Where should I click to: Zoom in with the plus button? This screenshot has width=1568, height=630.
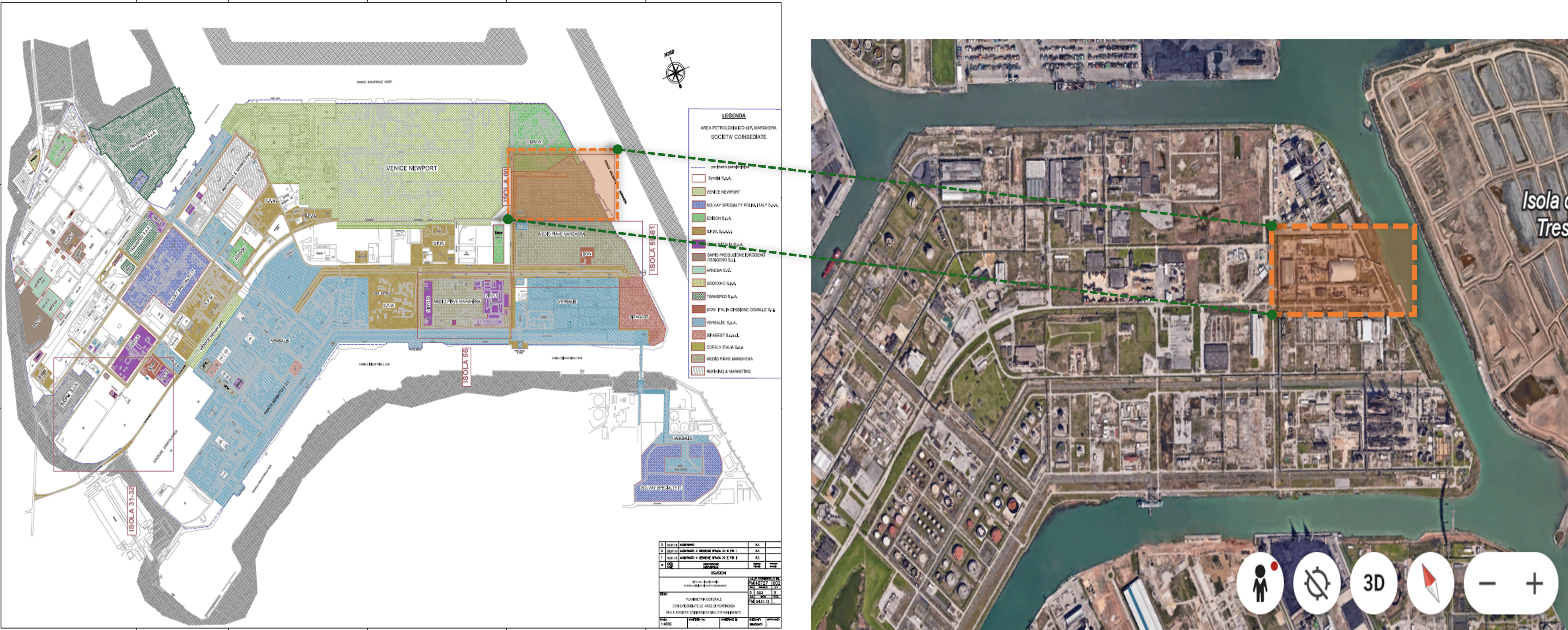coord(1534,584)
